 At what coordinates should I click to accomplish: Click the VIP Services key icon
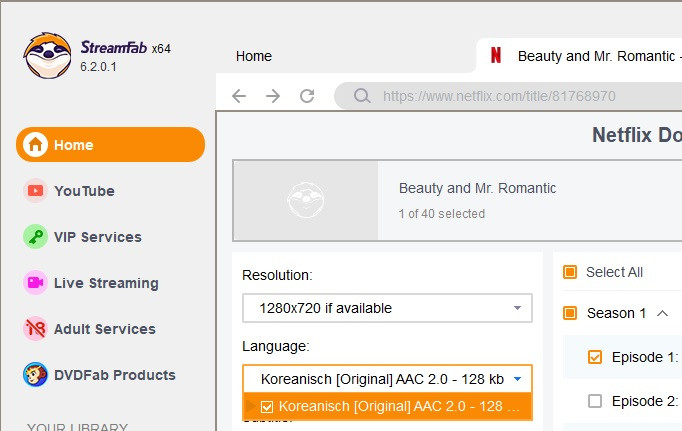coord(36,237)
